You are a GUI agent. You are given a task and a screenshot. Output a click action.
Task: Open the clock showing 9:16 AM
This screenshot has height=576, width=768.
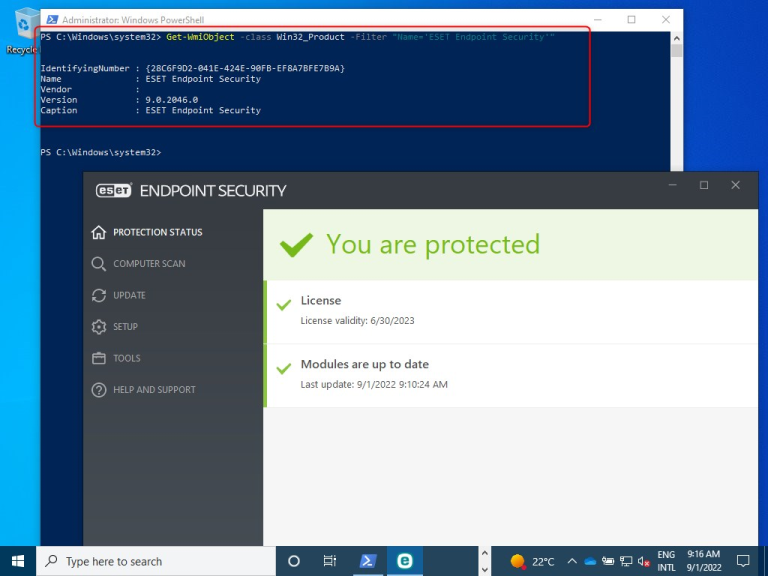pyautogui.click(x=703, y=561)
